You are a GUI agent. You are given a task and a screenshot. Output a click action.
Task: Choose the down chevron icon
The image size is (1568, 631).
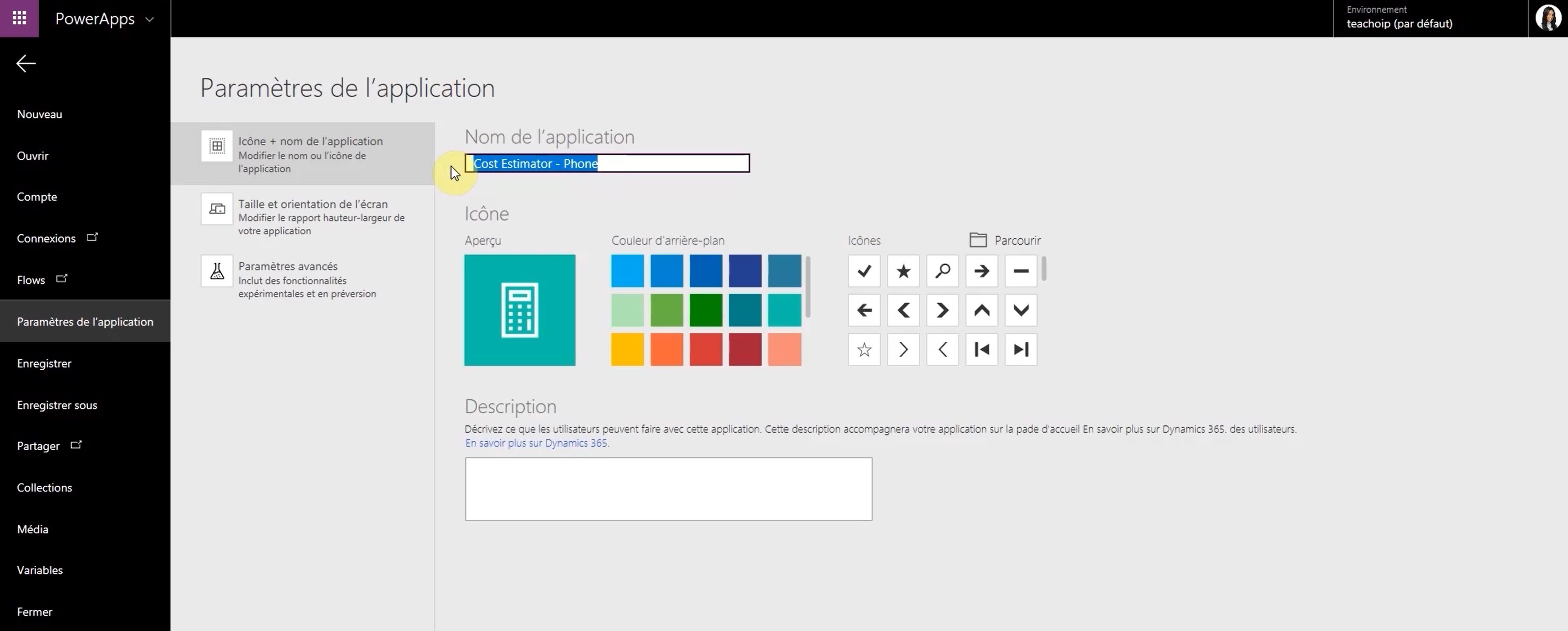(1021, 310)
